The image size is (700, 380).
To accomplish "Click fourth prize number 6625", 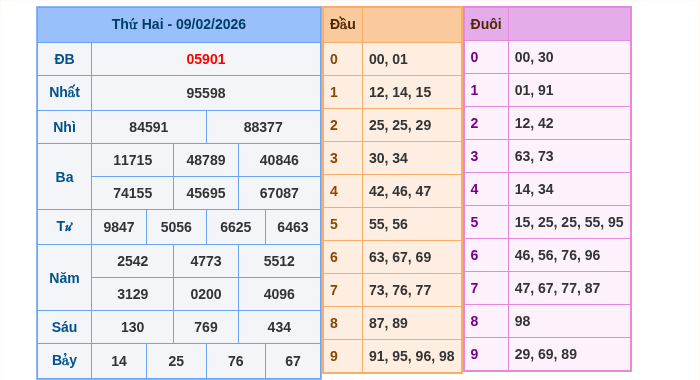I will [236, 227].
